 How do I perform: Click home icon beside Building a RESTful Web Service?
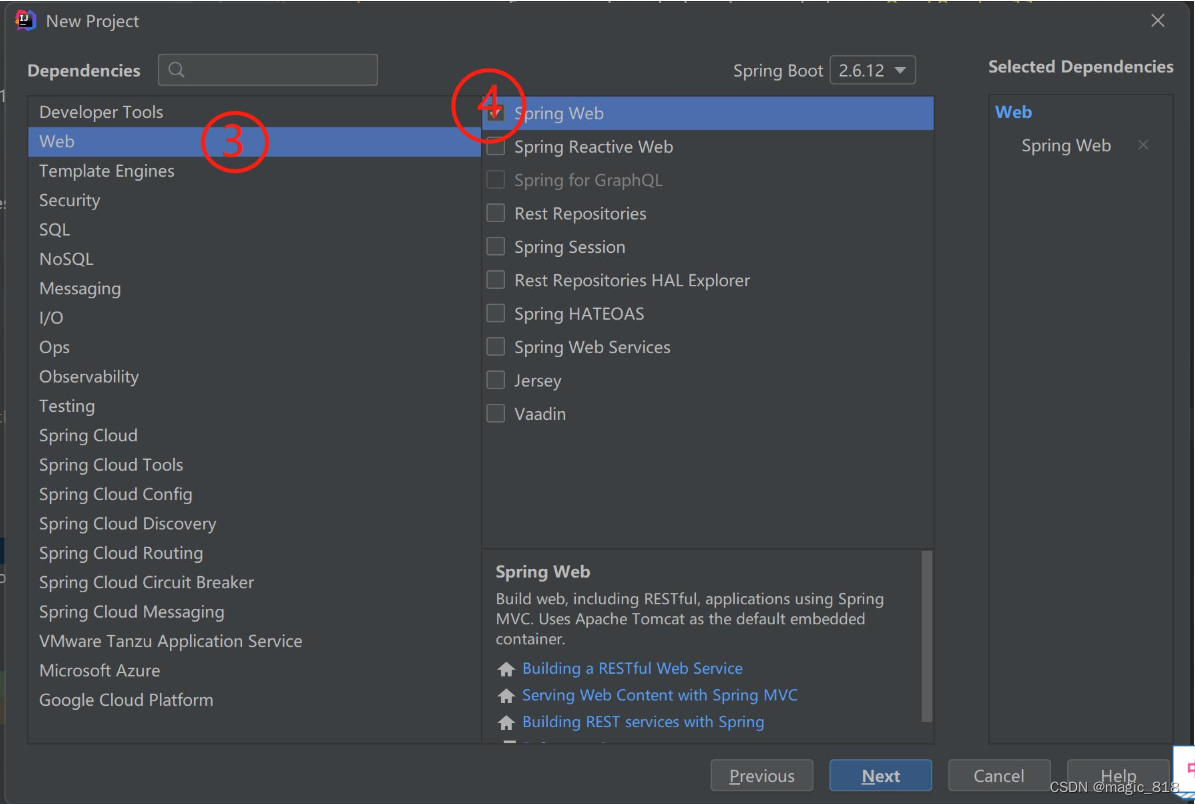pyautogui.click(x=506, y=669)
